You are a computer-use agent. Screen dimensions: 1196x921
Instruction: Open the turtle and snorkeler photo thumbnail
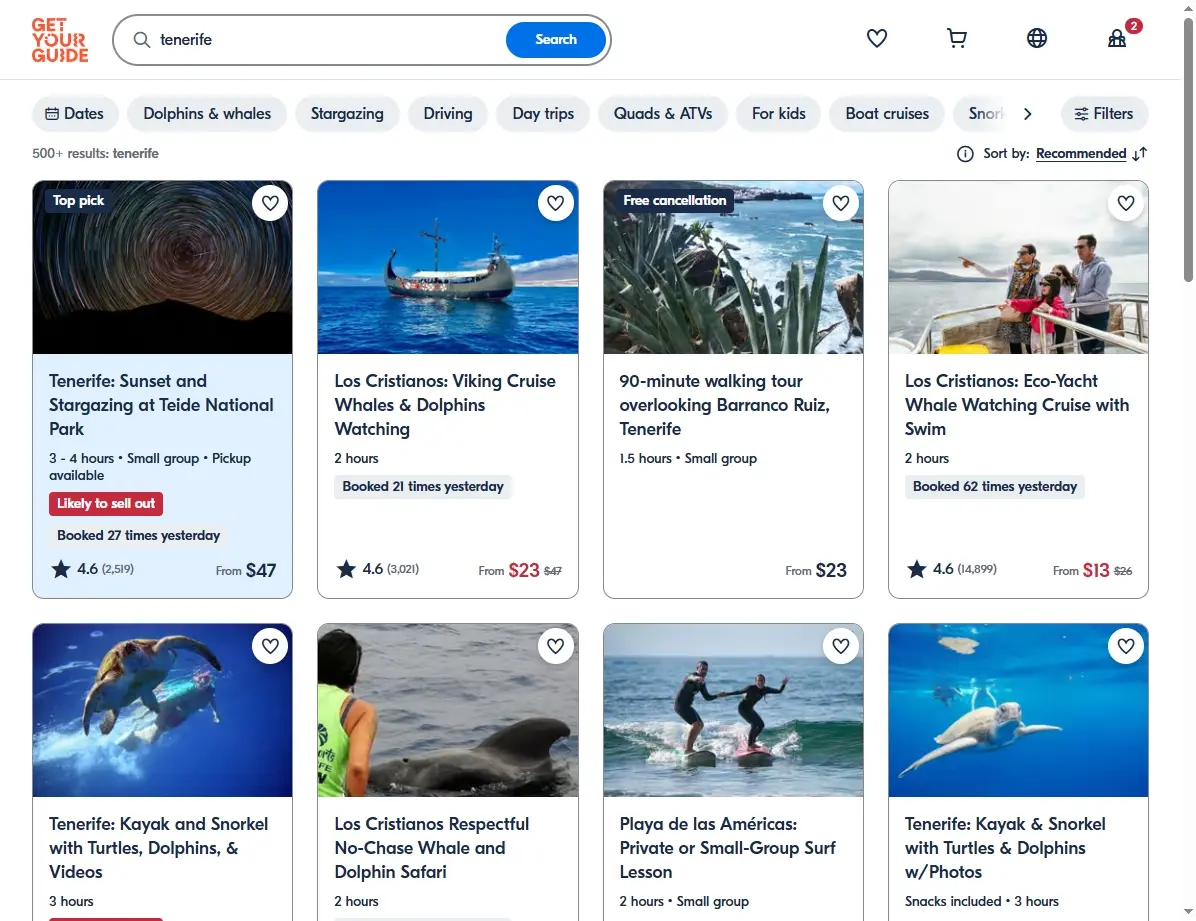(x=162, y=710)
